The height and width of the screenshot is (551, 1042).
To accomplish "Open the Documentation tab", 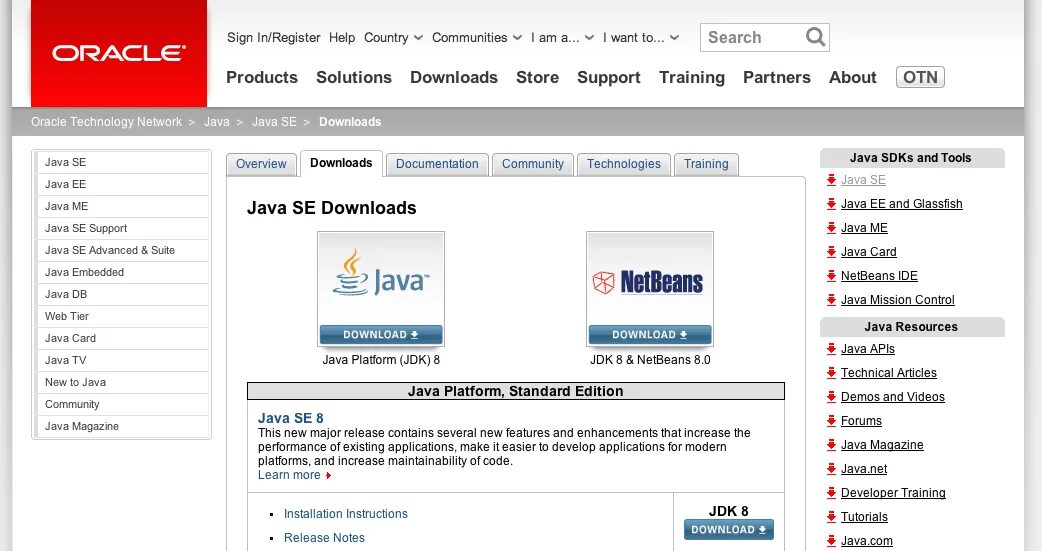I will click(x=437, y=164).
